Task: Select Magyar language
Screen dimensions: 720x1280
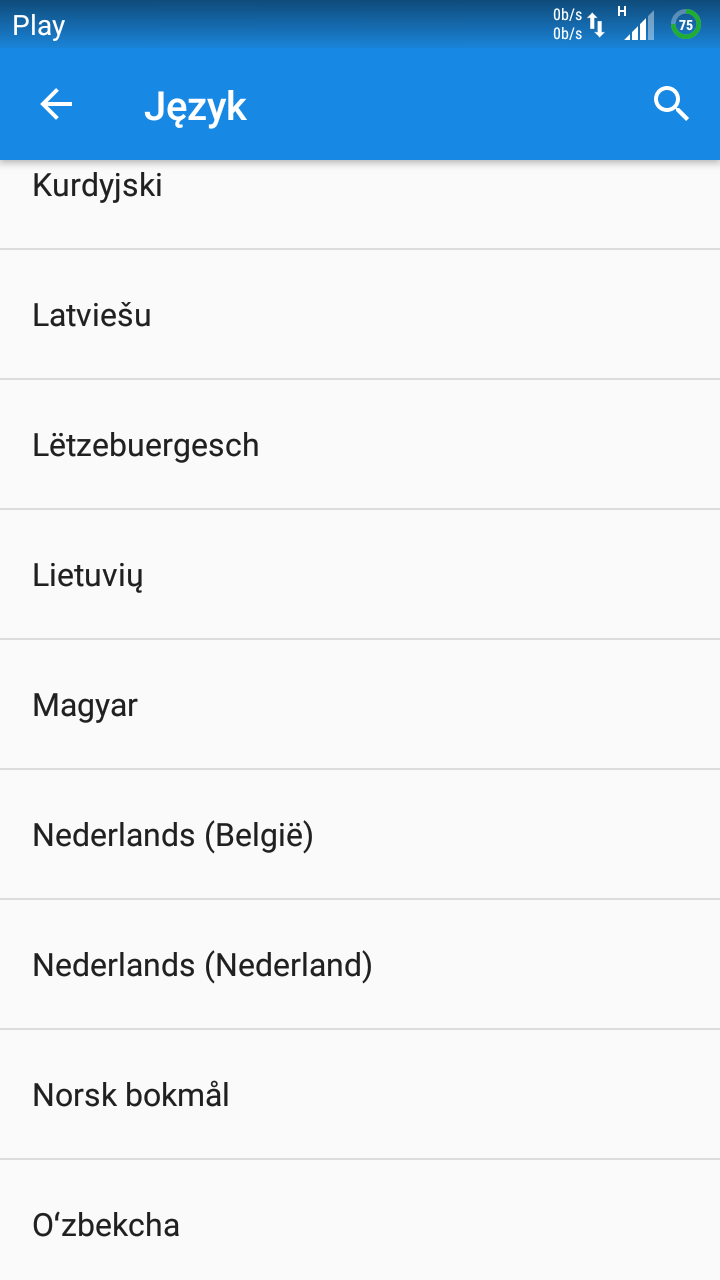Action: tap(360, 705)
